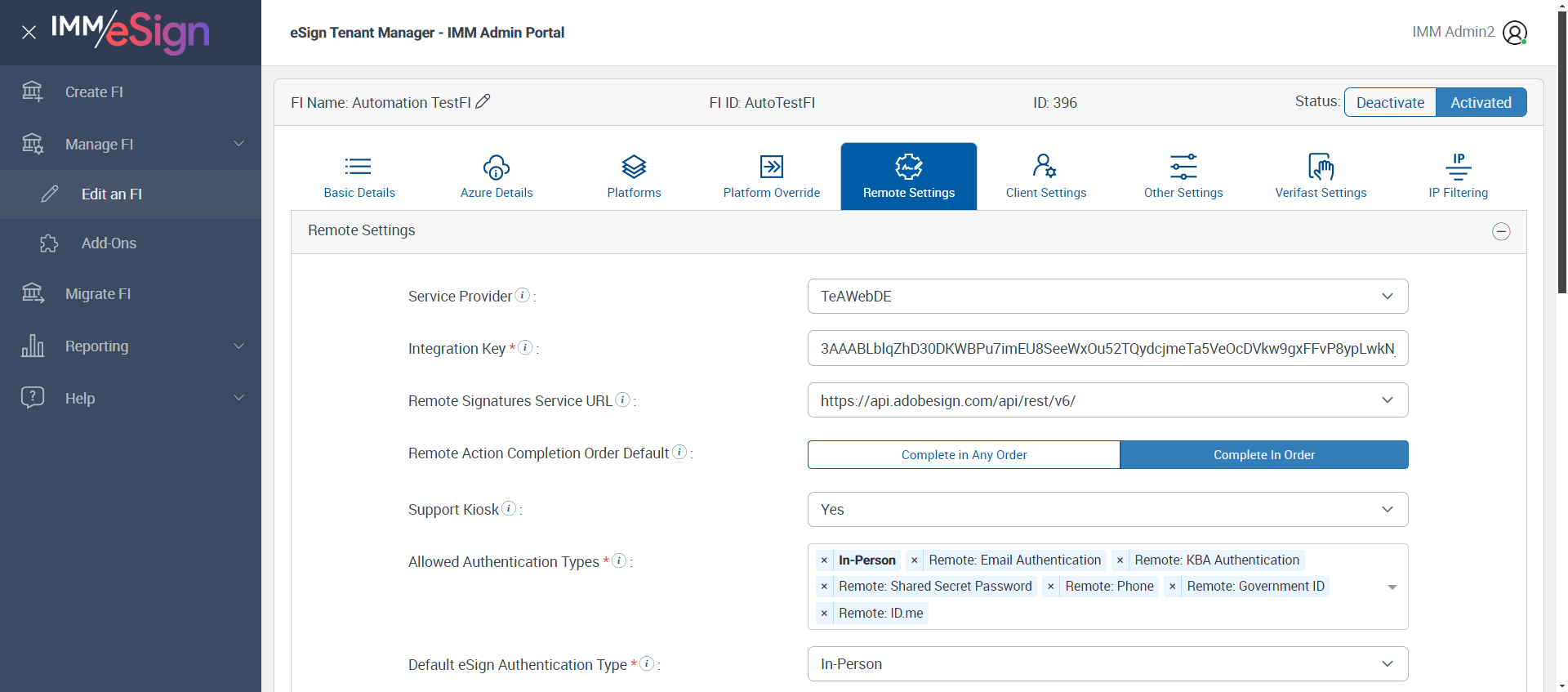Open the IMM Admin2 user profile icon
Image resolution: width=1568 pixels, height=692 pixels.
pyautogui.click(x=1514, y=33)
